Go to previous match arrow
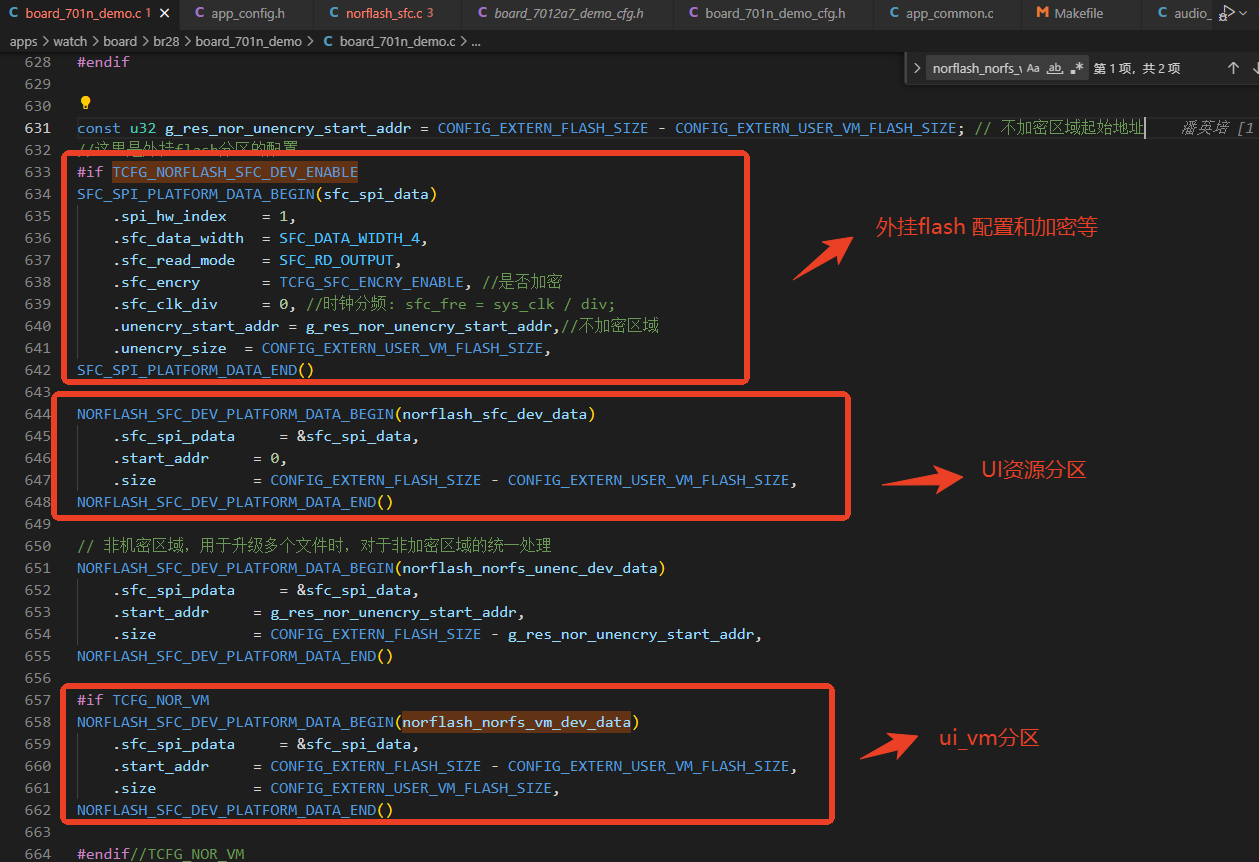Image resolution: width=1259 pixels, height=862 pixels. (x=1233, y=68)
